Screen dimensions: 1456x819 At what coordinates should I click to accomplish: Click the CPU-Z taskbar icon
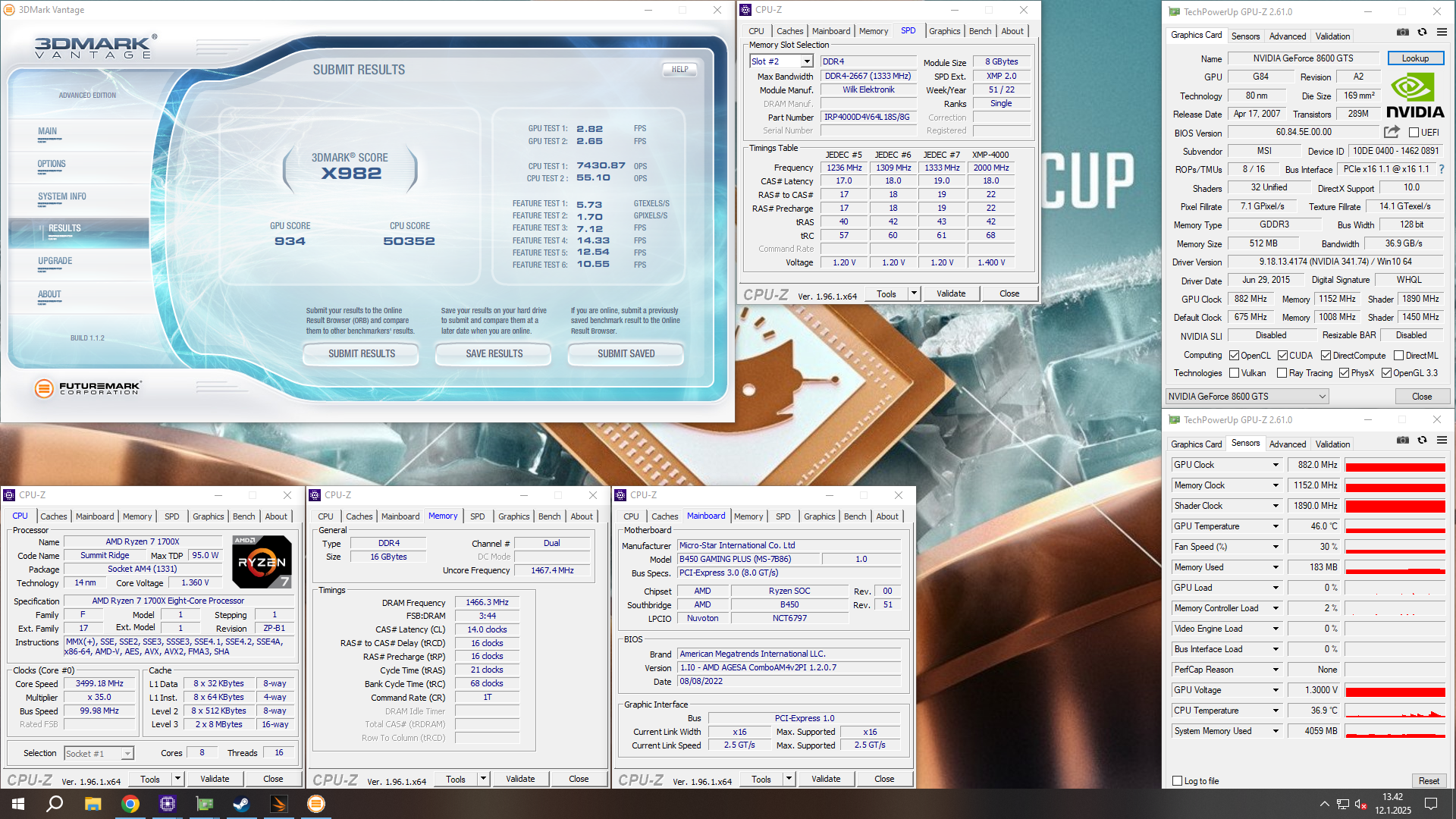pos(168,804)
